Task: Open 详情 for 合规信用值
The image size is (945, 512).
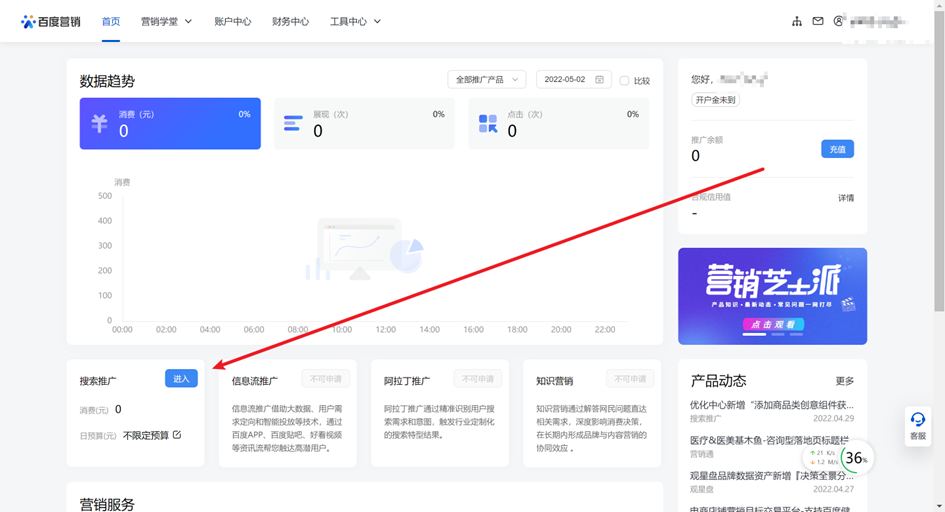Action: (x=846, y=198)
